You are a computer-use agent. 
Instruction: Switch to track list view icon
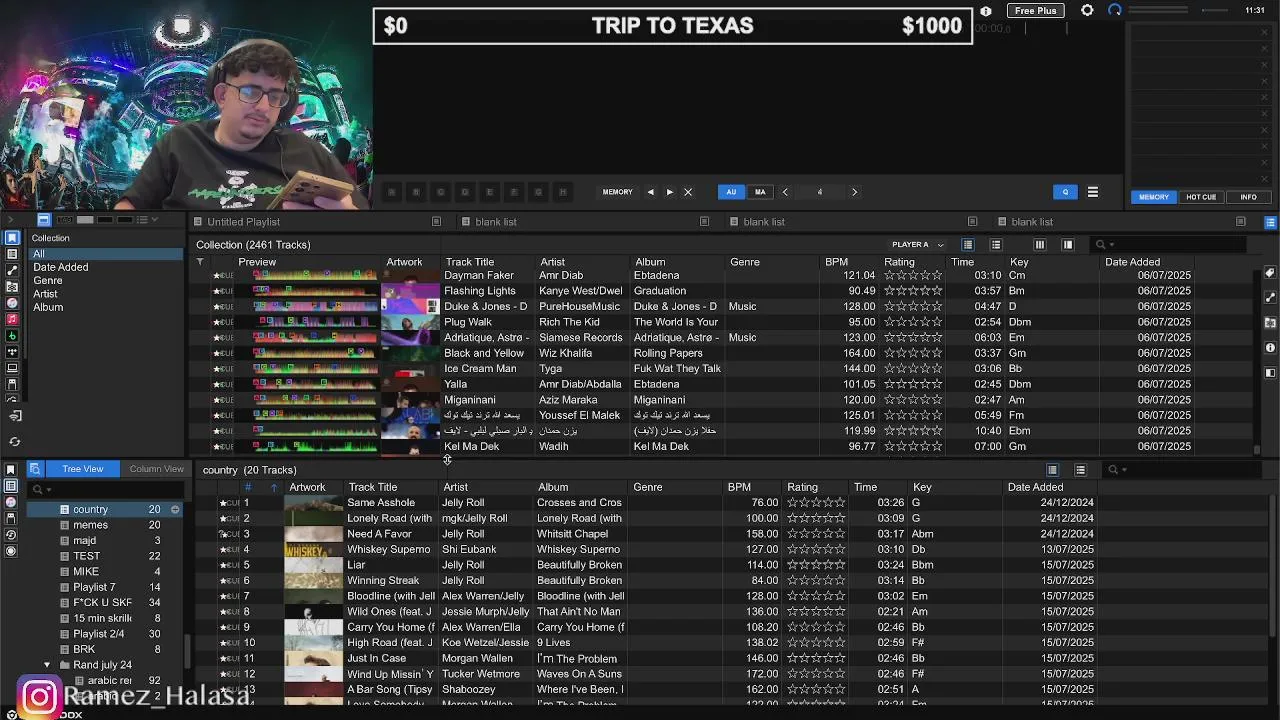[967, 245]
